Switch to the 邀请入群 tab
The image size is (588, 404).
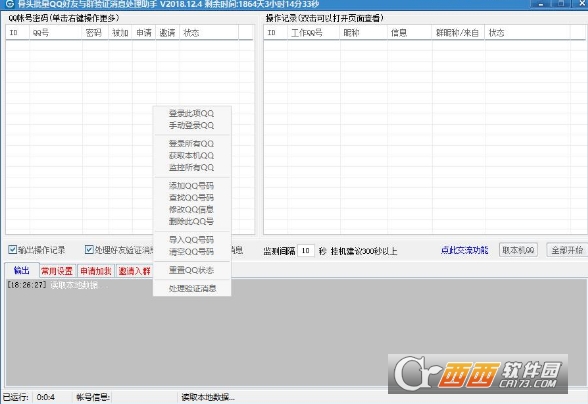coord(134,271)
